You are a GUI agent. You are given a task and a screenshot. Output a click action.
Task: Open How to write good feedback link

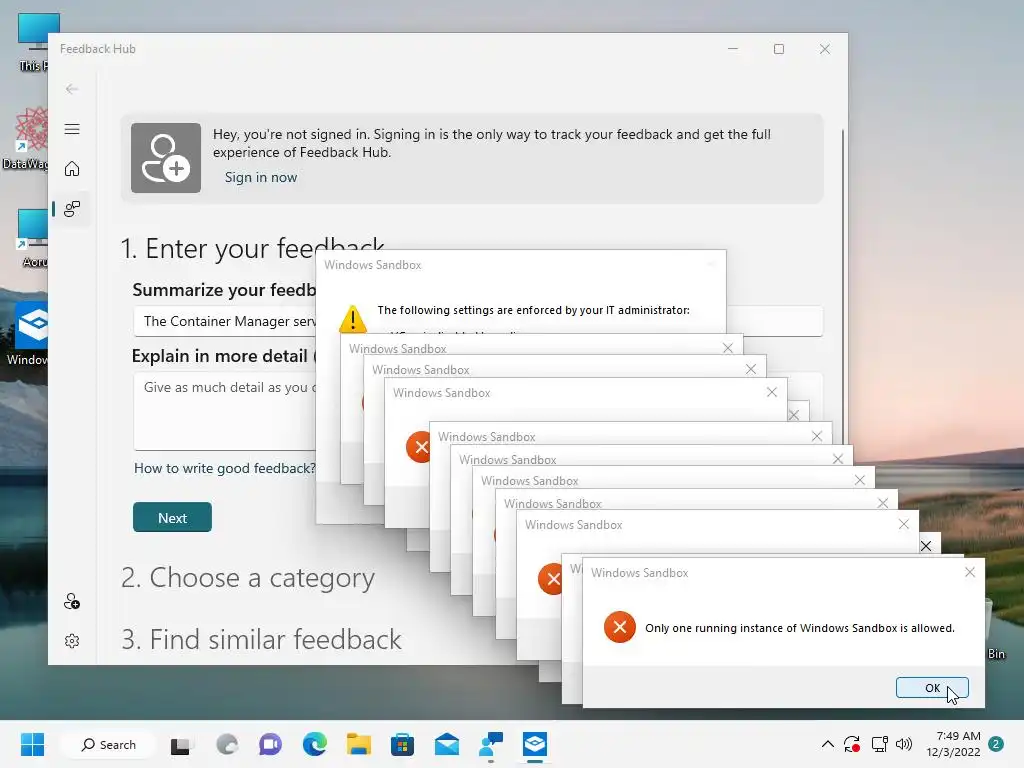(225, 468)
